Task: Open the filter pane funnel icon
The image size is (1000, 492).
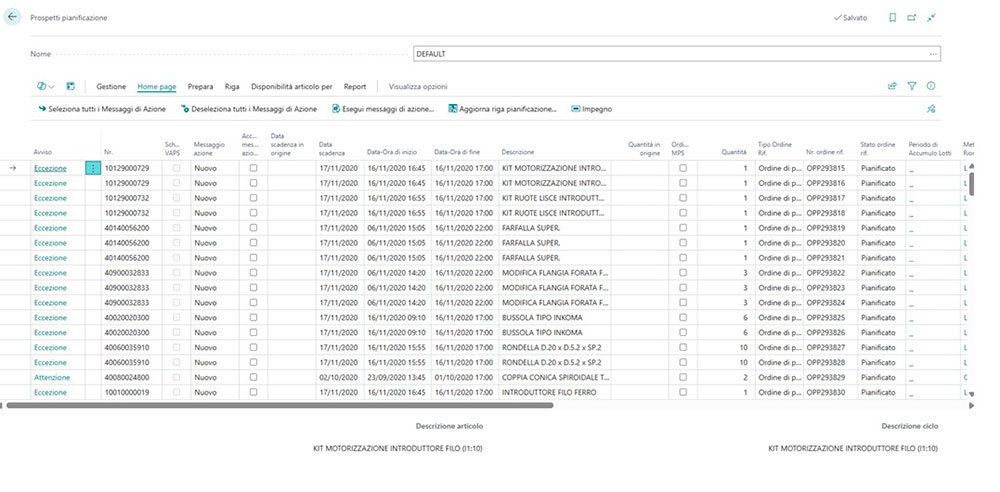Action: coord(912,86)
